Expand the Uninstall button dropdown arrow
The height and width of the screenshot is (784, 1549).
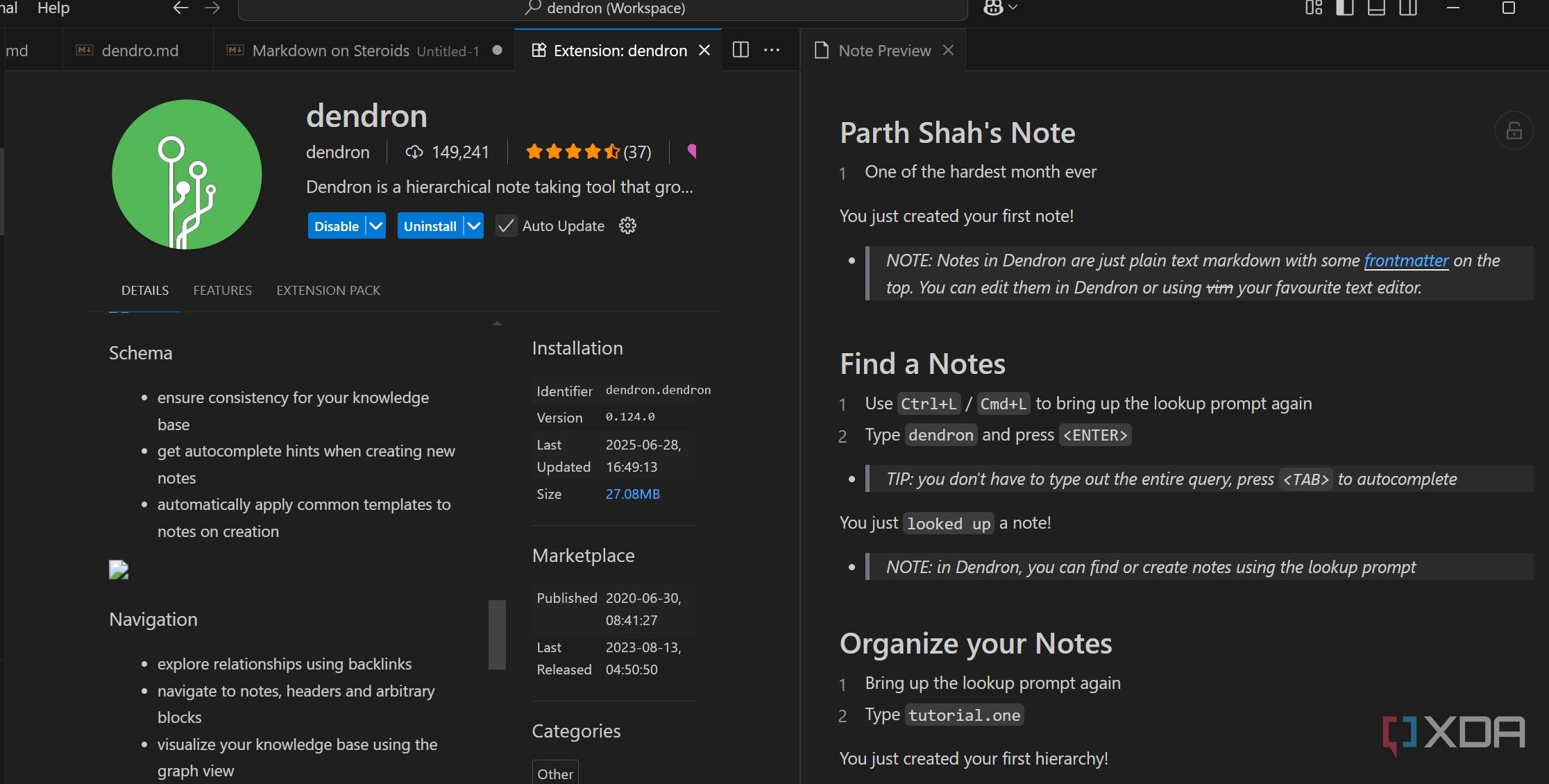(x=474, y=226)
